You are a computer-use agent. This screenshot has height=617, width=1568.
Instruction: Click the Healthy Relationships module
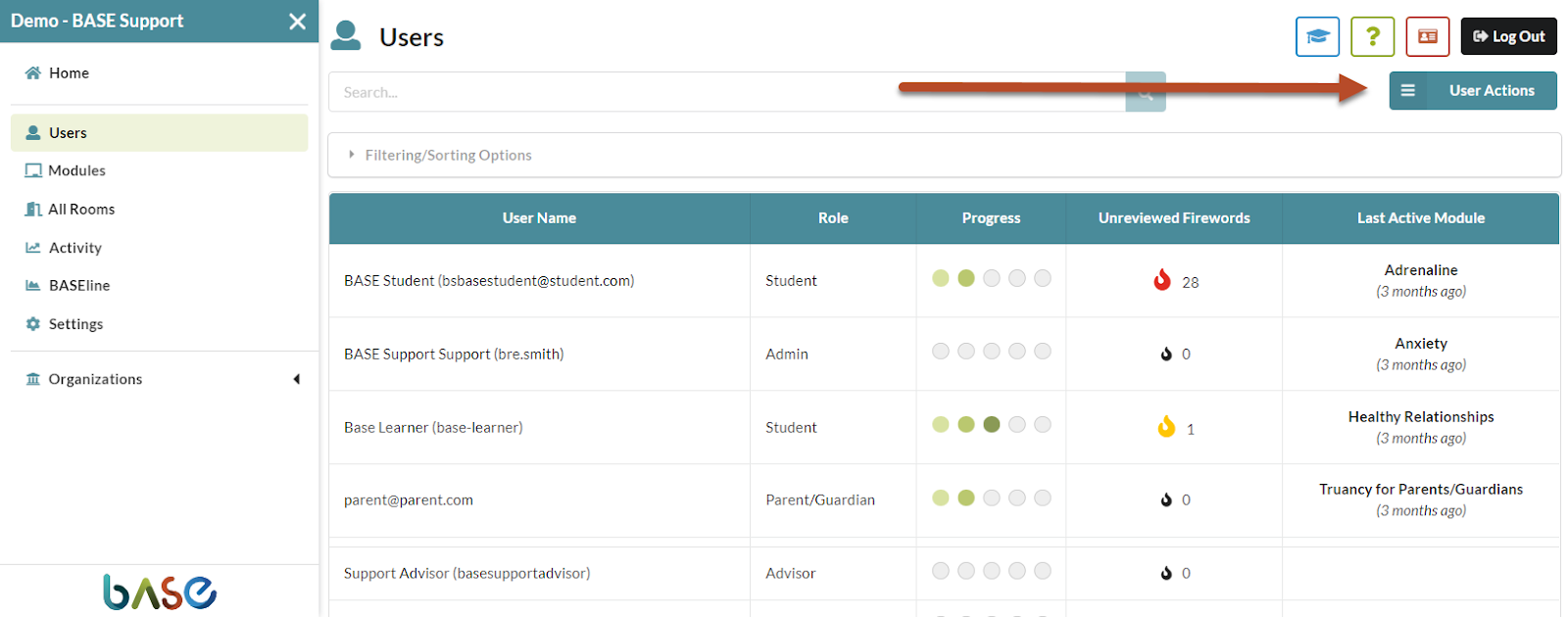coord(1421,417)
